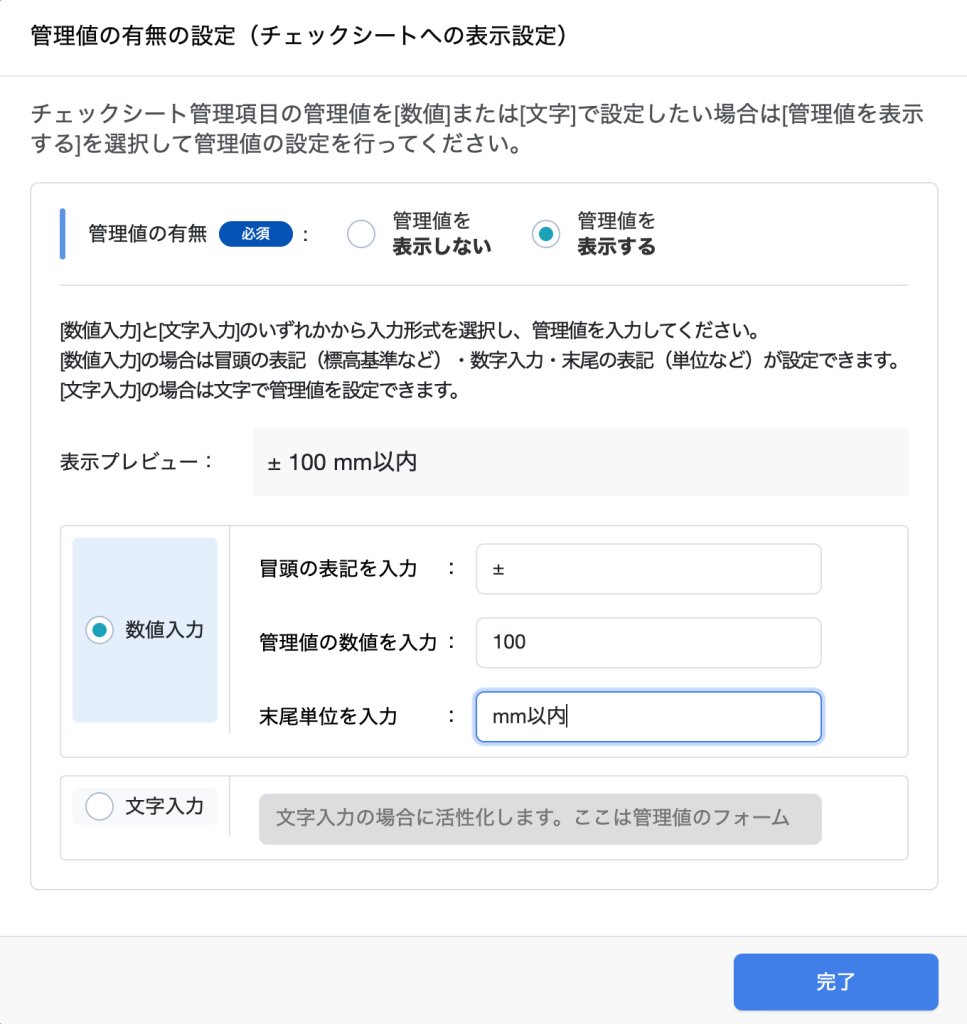
Task: Click the 末尾単位を入力 label
Action: coord(328,716)
